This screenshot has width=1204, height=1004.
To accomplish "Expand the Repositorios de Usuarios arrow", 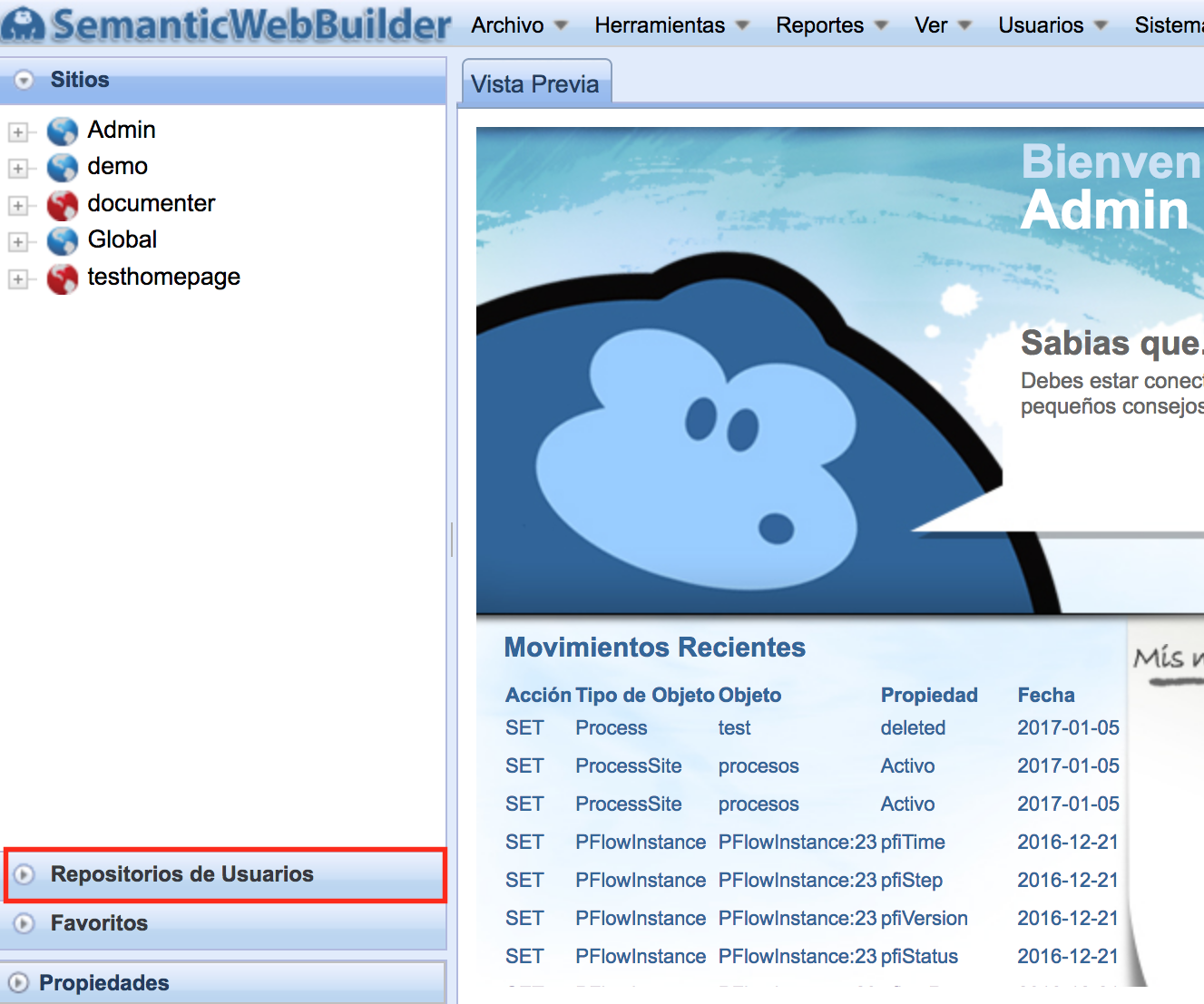I will (x=24, y=874).
